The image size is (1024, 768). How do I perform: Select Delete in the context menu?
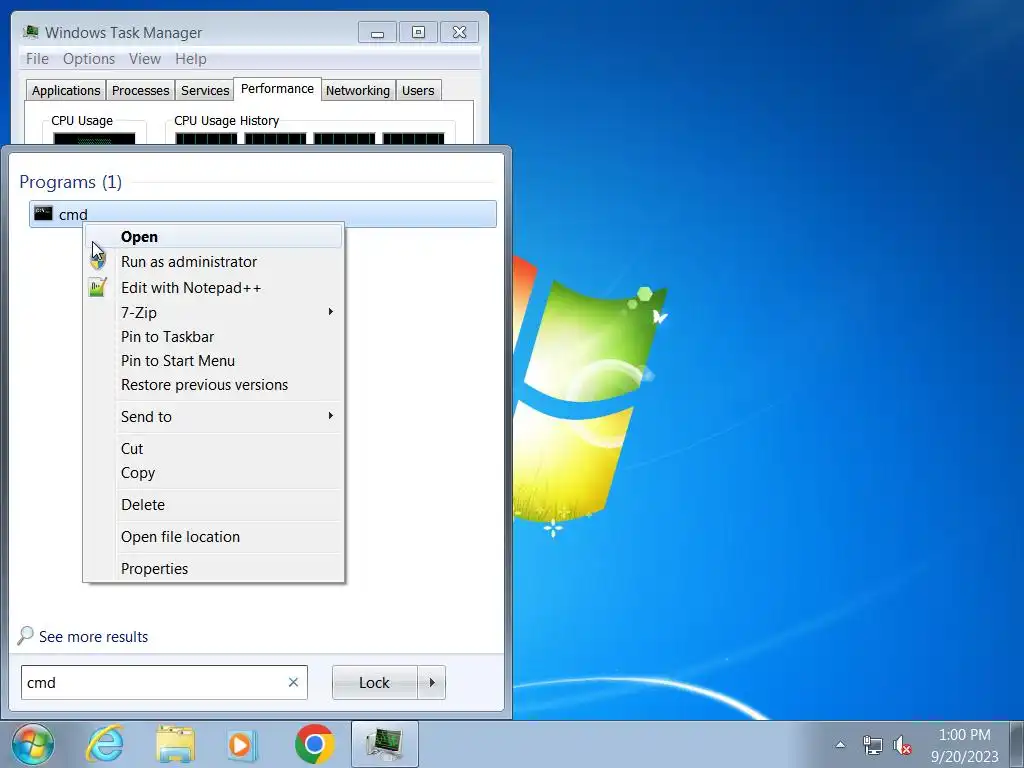[x=214, y=504]
